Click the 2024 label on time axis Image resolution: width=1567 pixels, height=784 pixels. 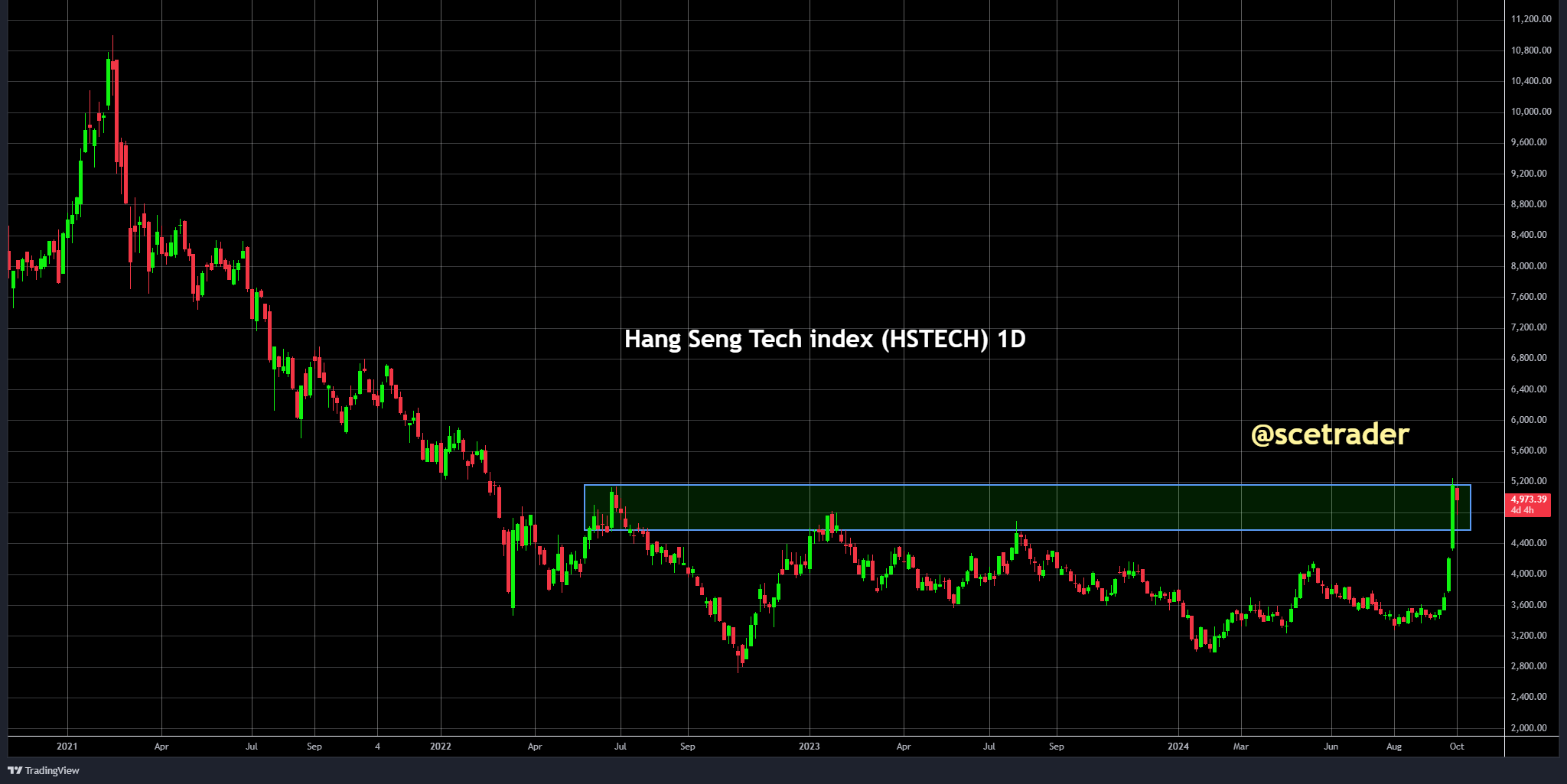(x=1177, y=746)
